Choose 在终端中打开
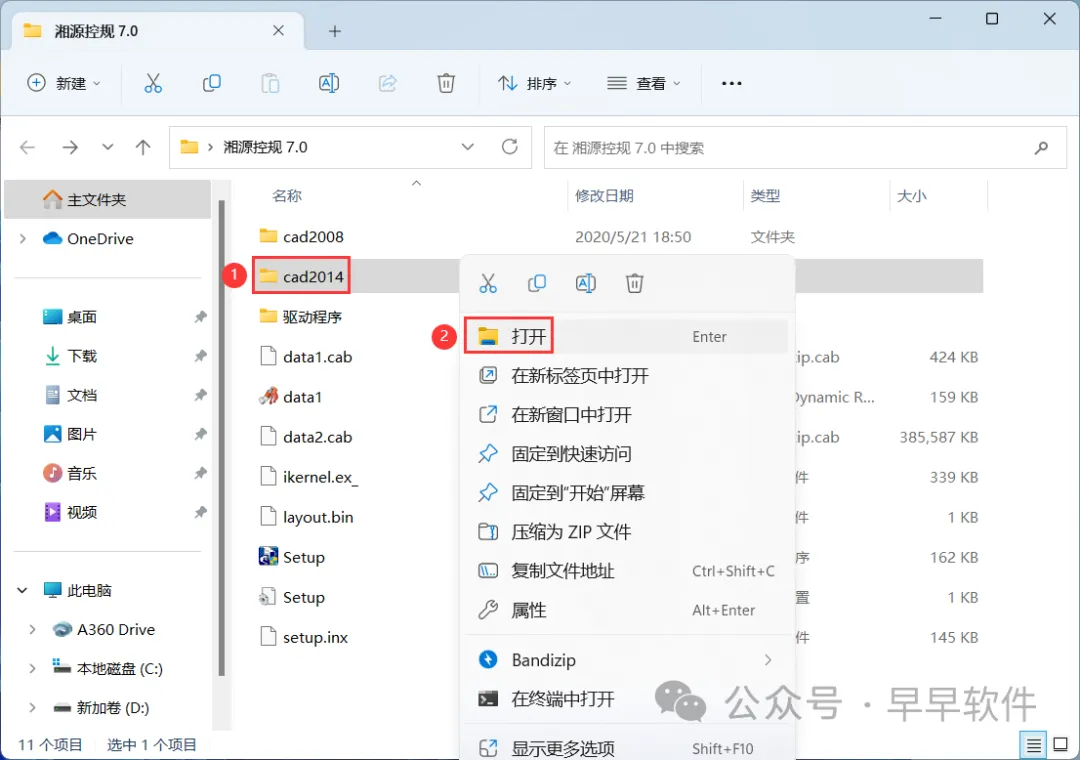 [627, 699]
